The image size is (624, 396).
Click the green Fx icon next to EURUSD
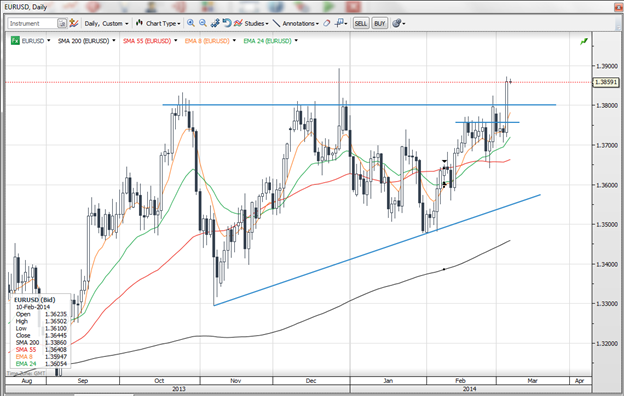pos(15,41)
